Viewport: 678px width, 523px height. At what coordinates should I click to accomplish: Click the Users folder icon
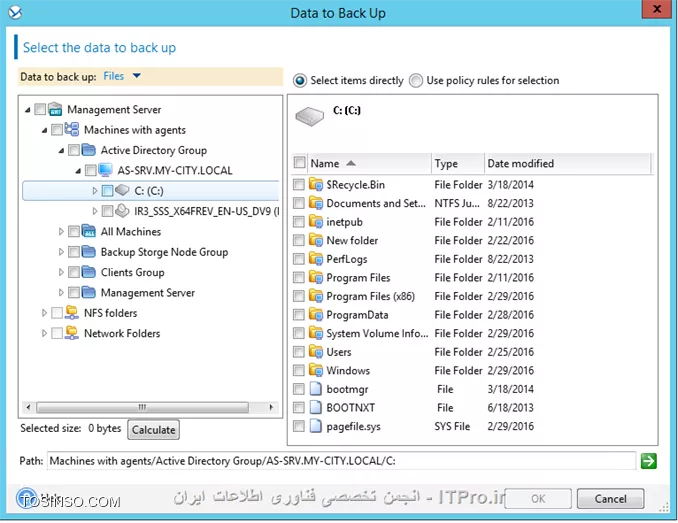(x=316, y=351)
